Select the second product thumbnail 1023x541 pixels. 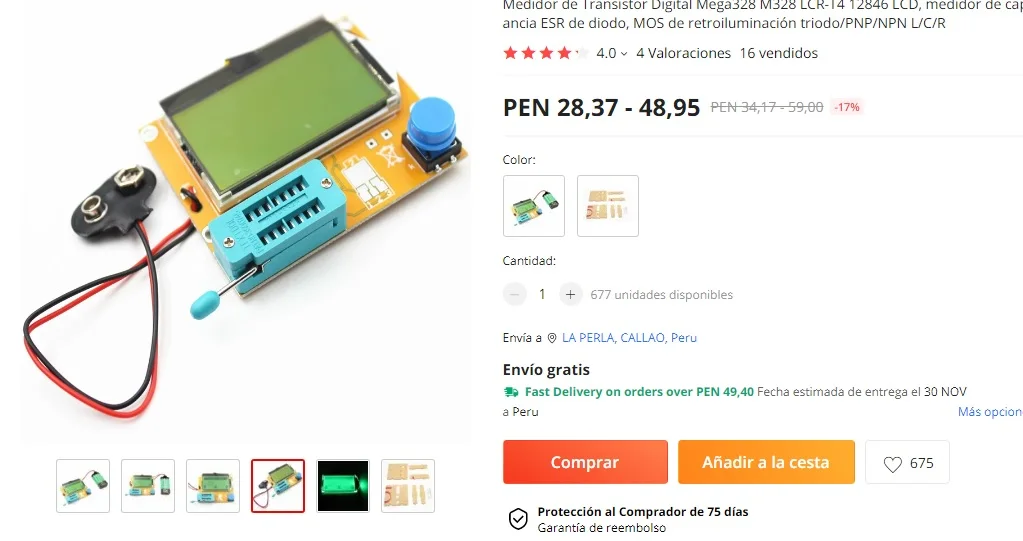(148, 486)
